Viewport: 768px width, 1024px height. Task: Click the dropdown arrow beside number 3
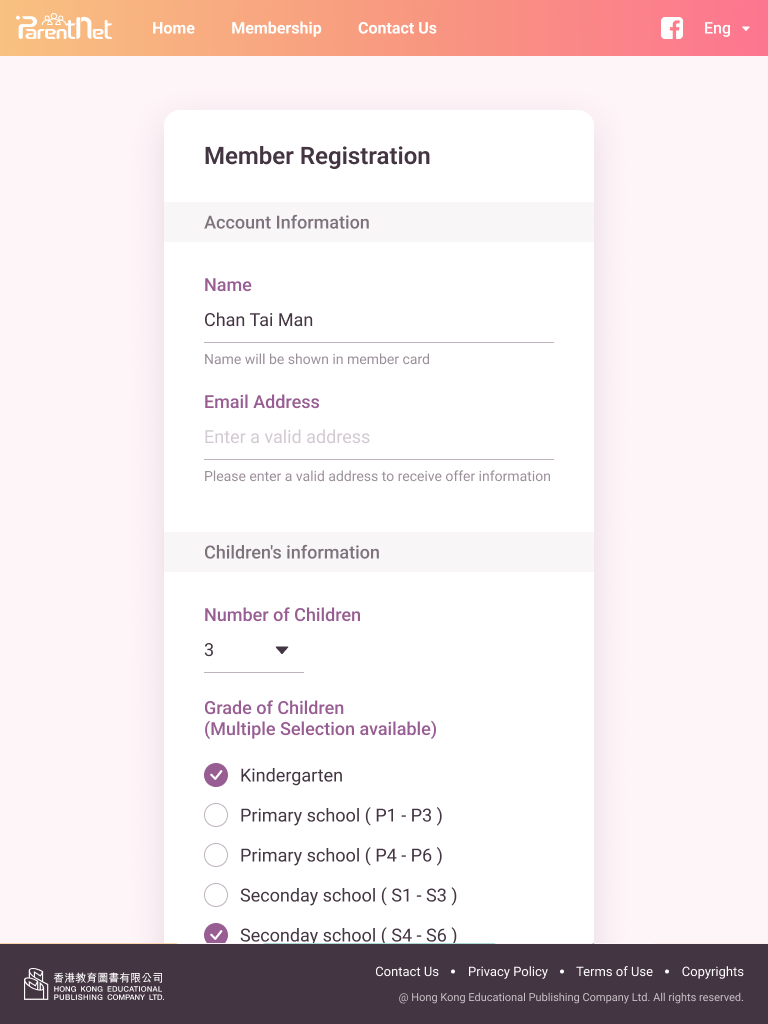(x=282, y=650)
